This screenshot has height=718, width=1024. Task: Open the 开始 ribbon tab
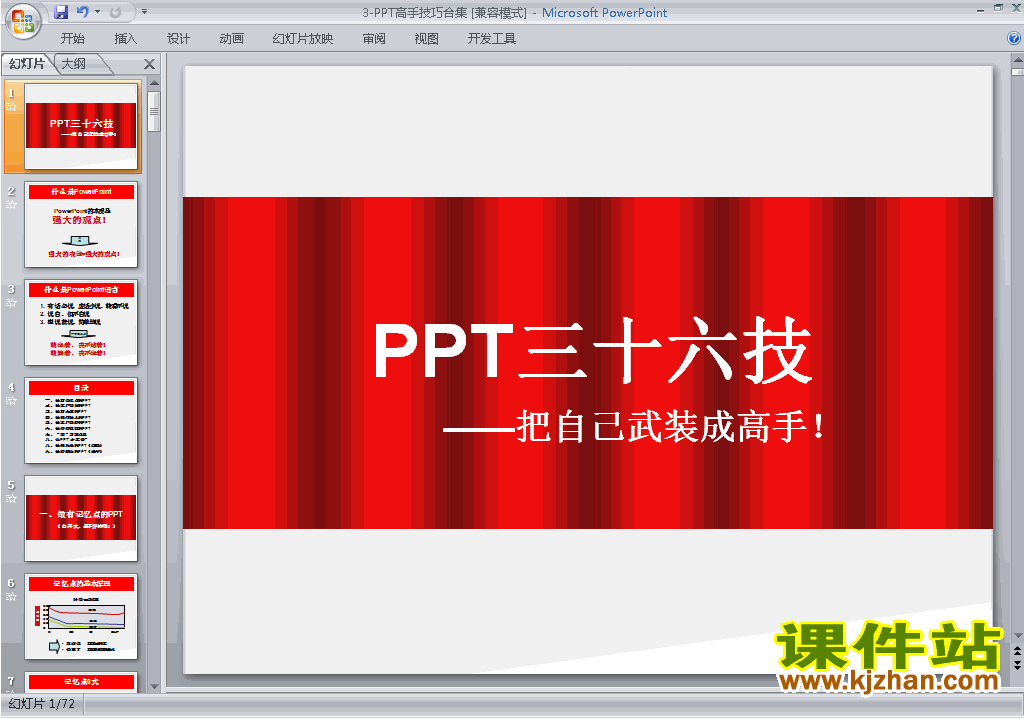tap(72, 39)
